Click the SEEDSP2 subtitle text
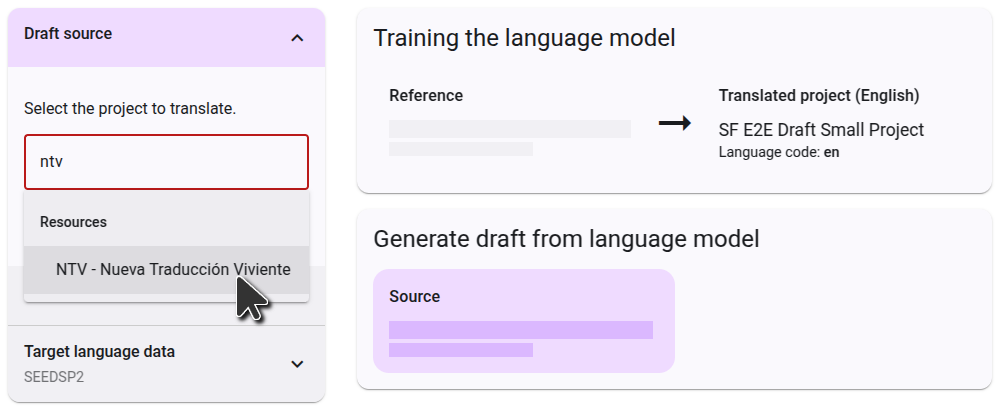The height and width of the screenshot is (410, 1000). pyautogui.click(x=54, y=377)
